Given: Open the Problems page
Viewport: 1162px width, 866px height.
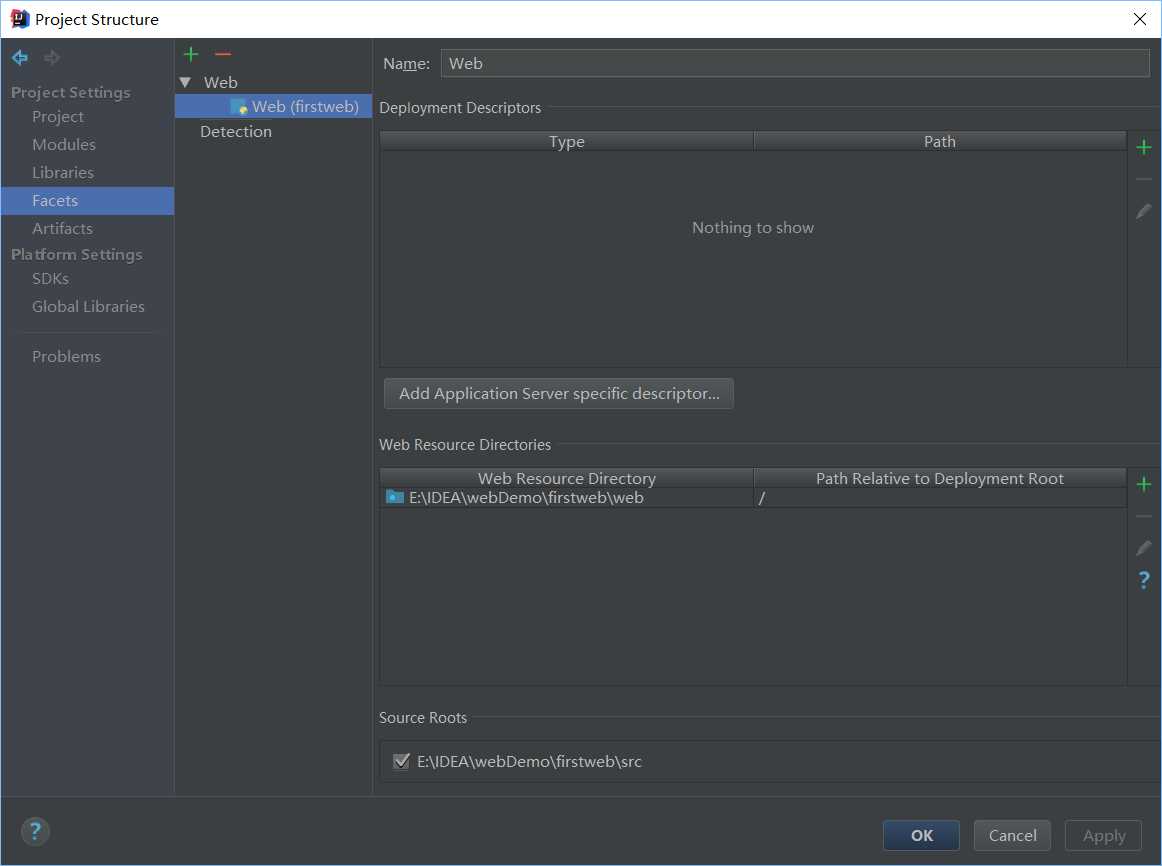Looking at the screenshot, I should pyautogui.click(x=66, y=356).
